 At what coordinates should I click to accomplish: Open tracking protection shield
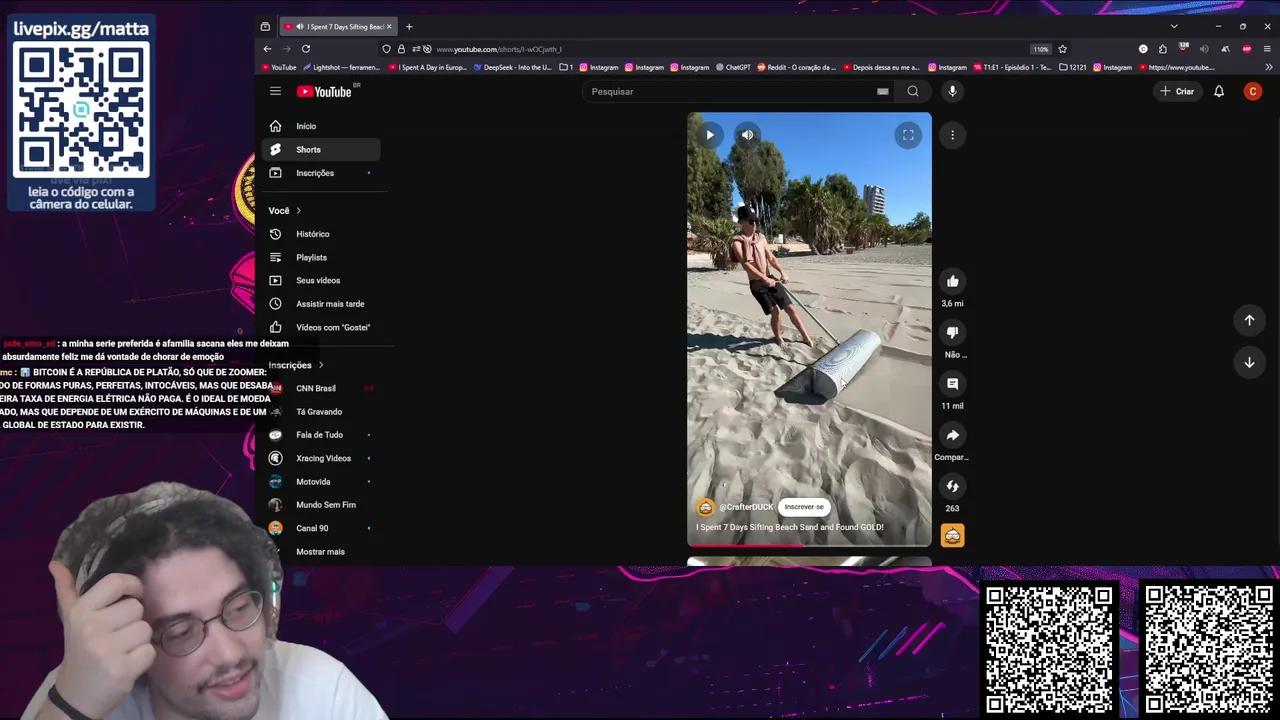[387, 49]
